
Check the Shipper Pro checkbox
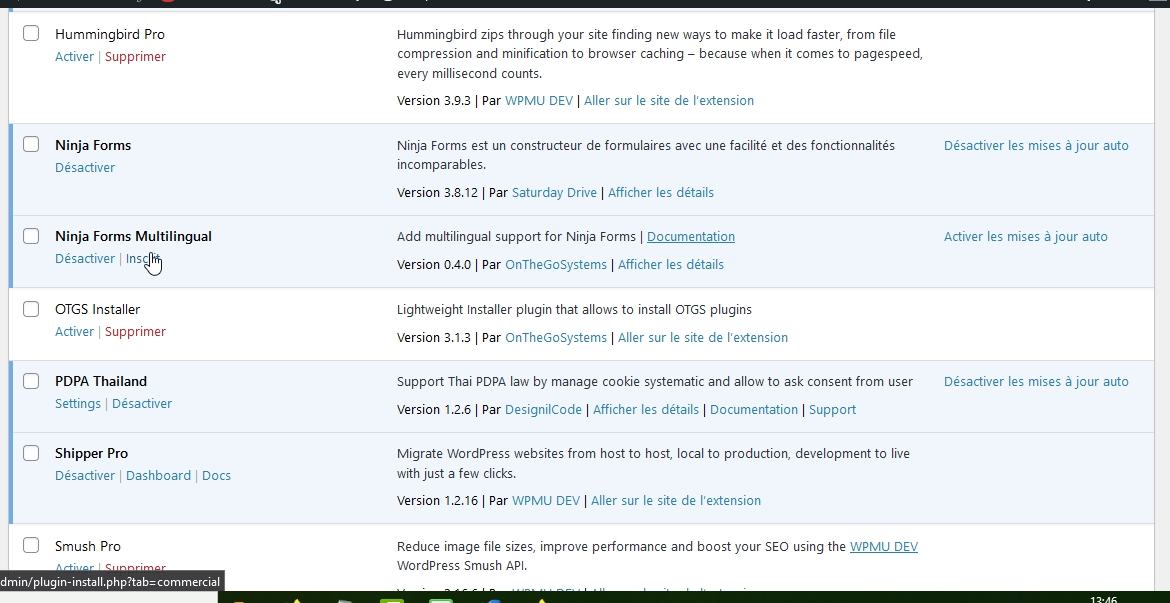tap(31, 453)
